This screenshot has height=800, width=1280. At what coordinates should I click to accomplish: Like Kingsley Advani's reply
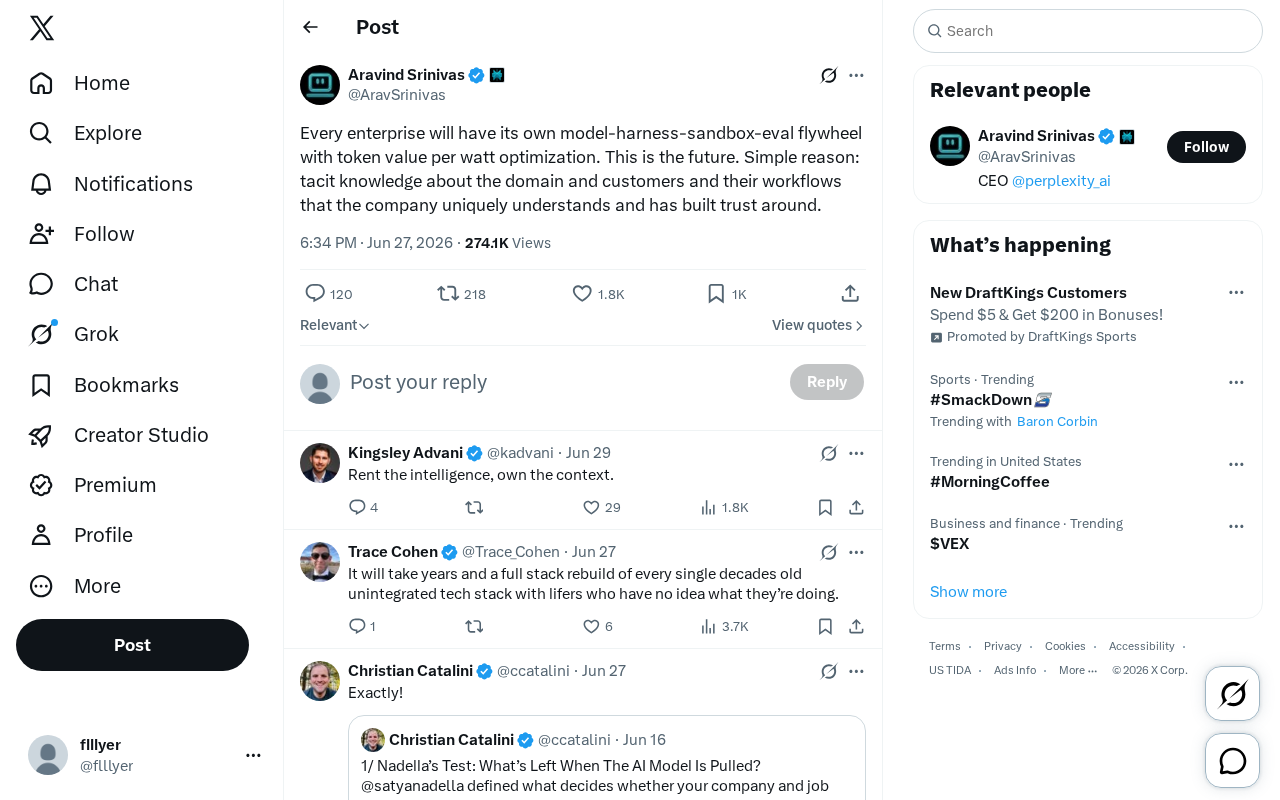(x=601, y=507)
